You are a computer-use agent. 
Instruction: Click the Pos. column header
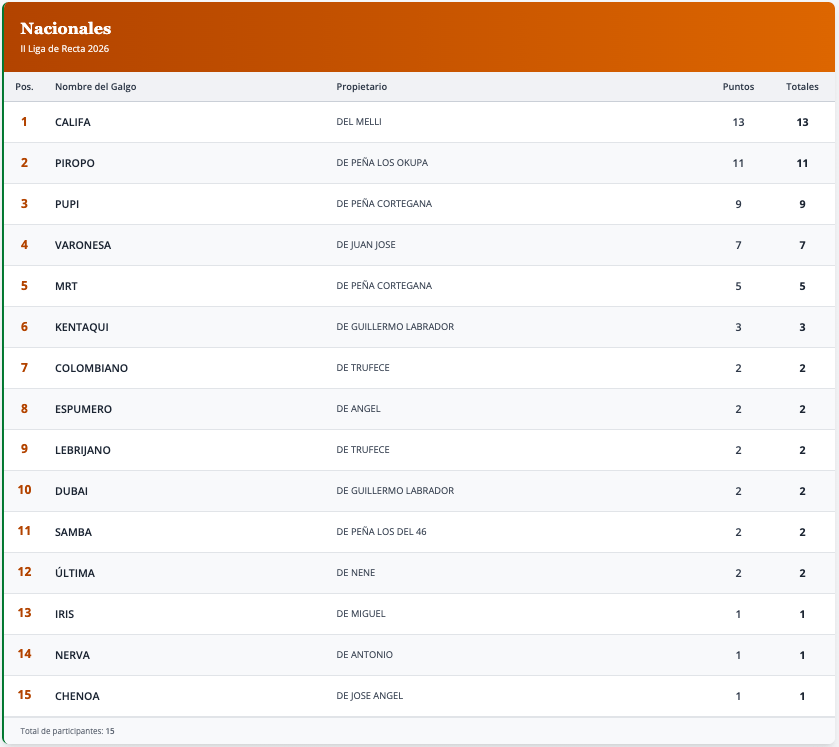[24, 87]
